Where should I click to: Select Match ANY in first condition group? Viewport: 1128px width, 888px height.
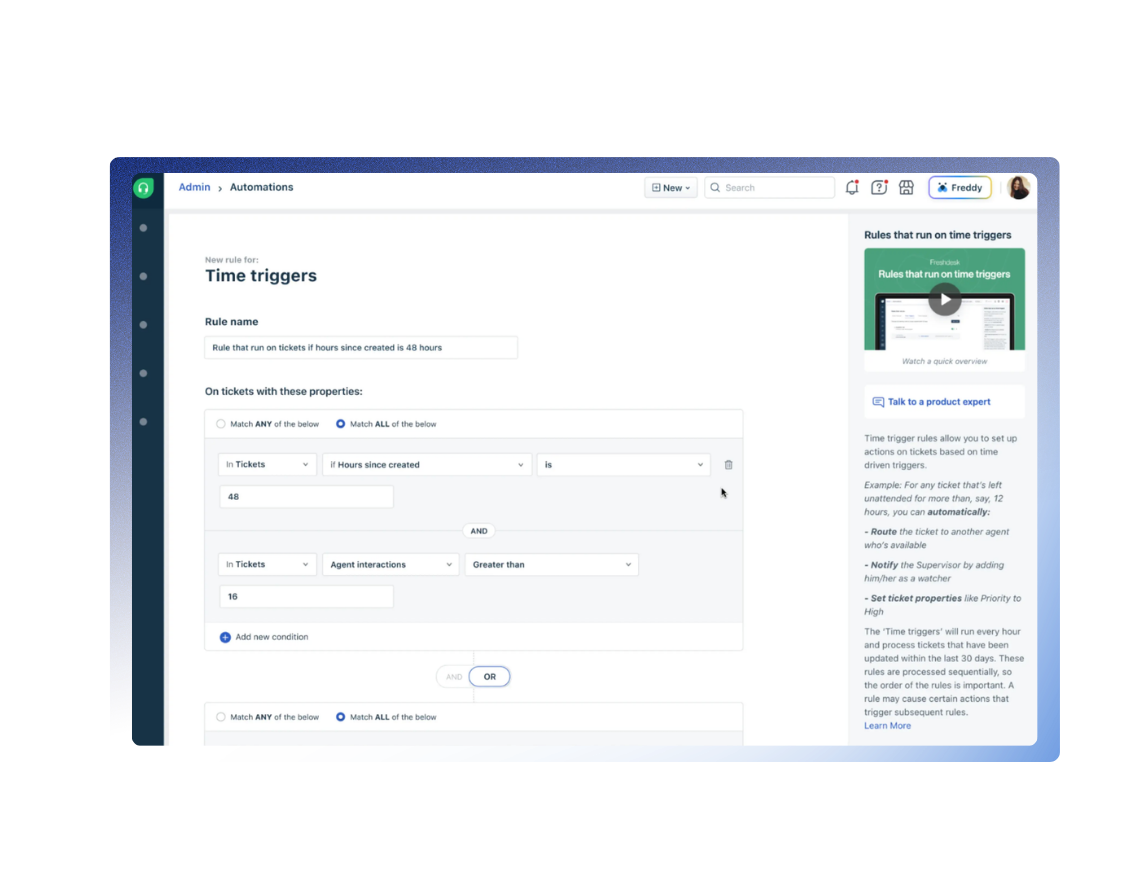(222, 424)
